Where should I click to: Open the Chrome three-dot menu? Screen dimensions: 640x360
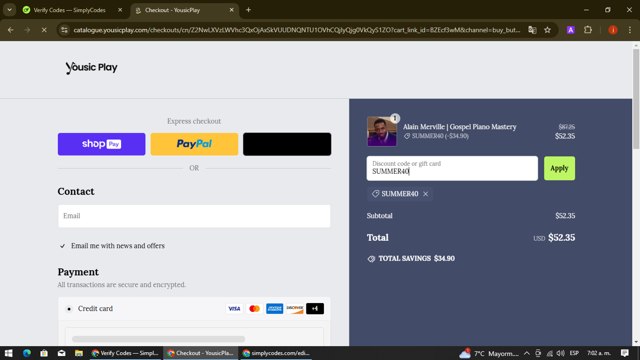click(630, 30)
